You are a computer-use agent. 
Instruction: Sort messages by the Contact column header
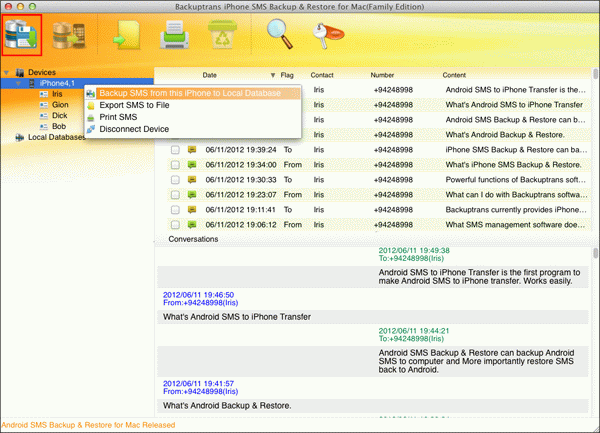coord(322,75)
